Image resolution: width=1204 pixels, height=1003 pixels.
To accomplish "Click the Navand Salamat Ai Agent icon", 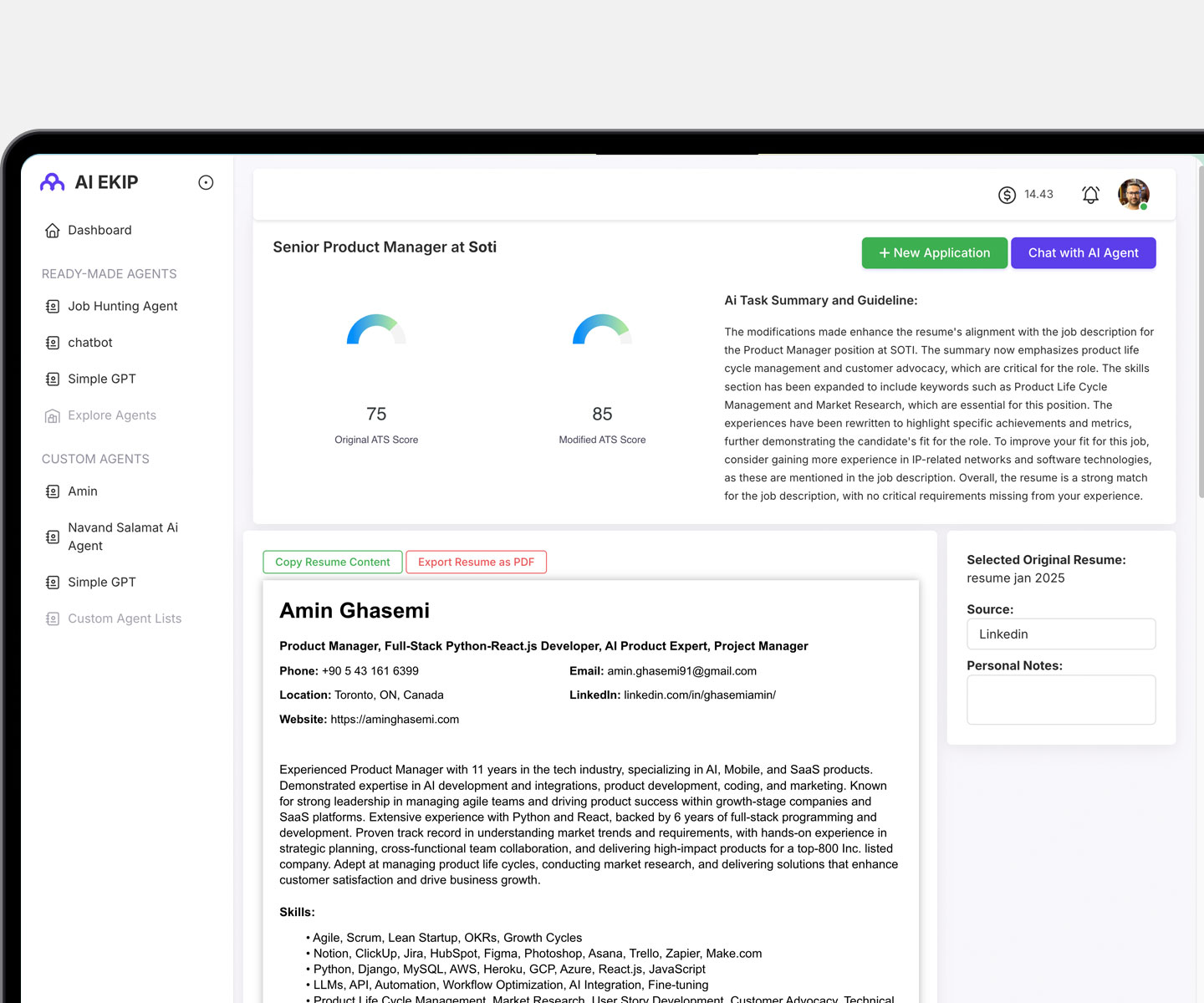I will pyautogui.click(x=53, y=537).
